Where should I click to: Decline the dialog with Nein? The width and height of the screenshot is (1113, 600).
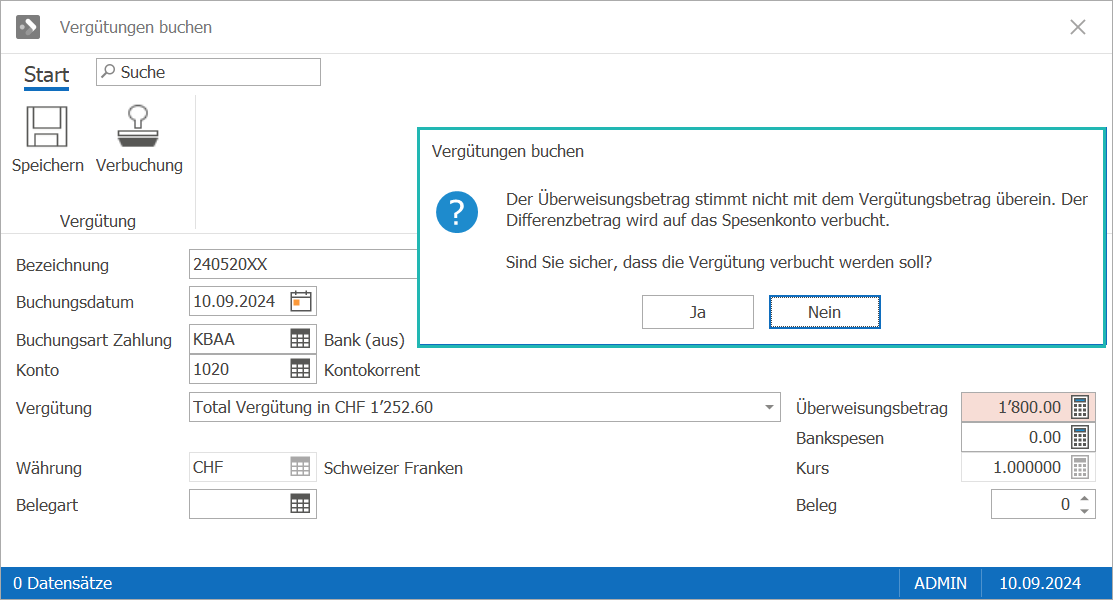coord(824,312)
